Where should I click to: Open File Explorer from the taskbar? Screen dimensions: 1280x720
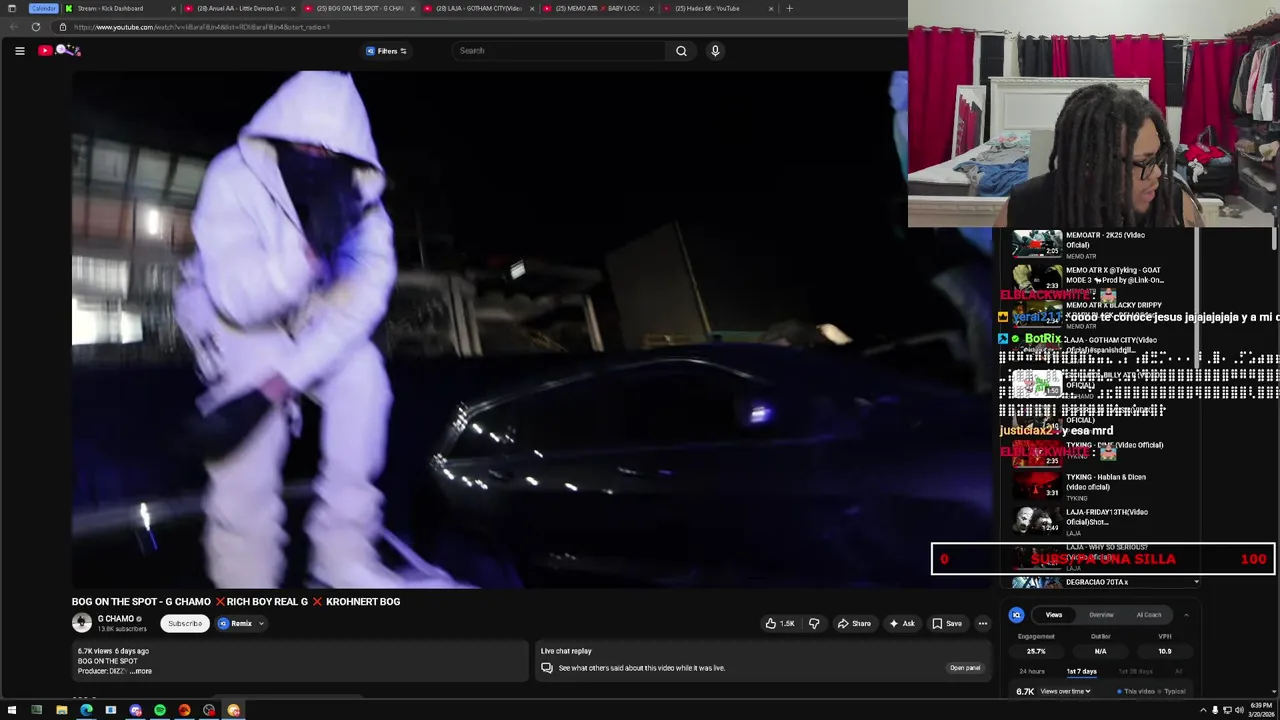coord(61,711)
